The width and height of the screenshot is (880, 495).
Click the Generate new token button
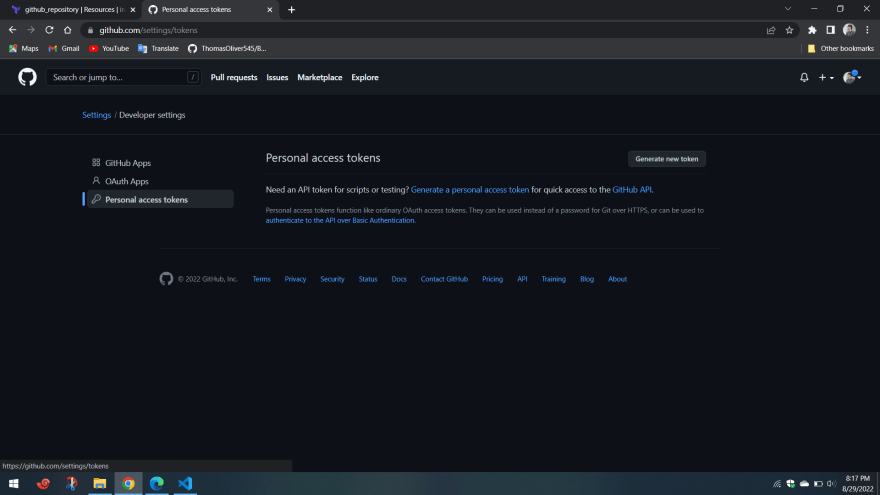pos(666,159)
